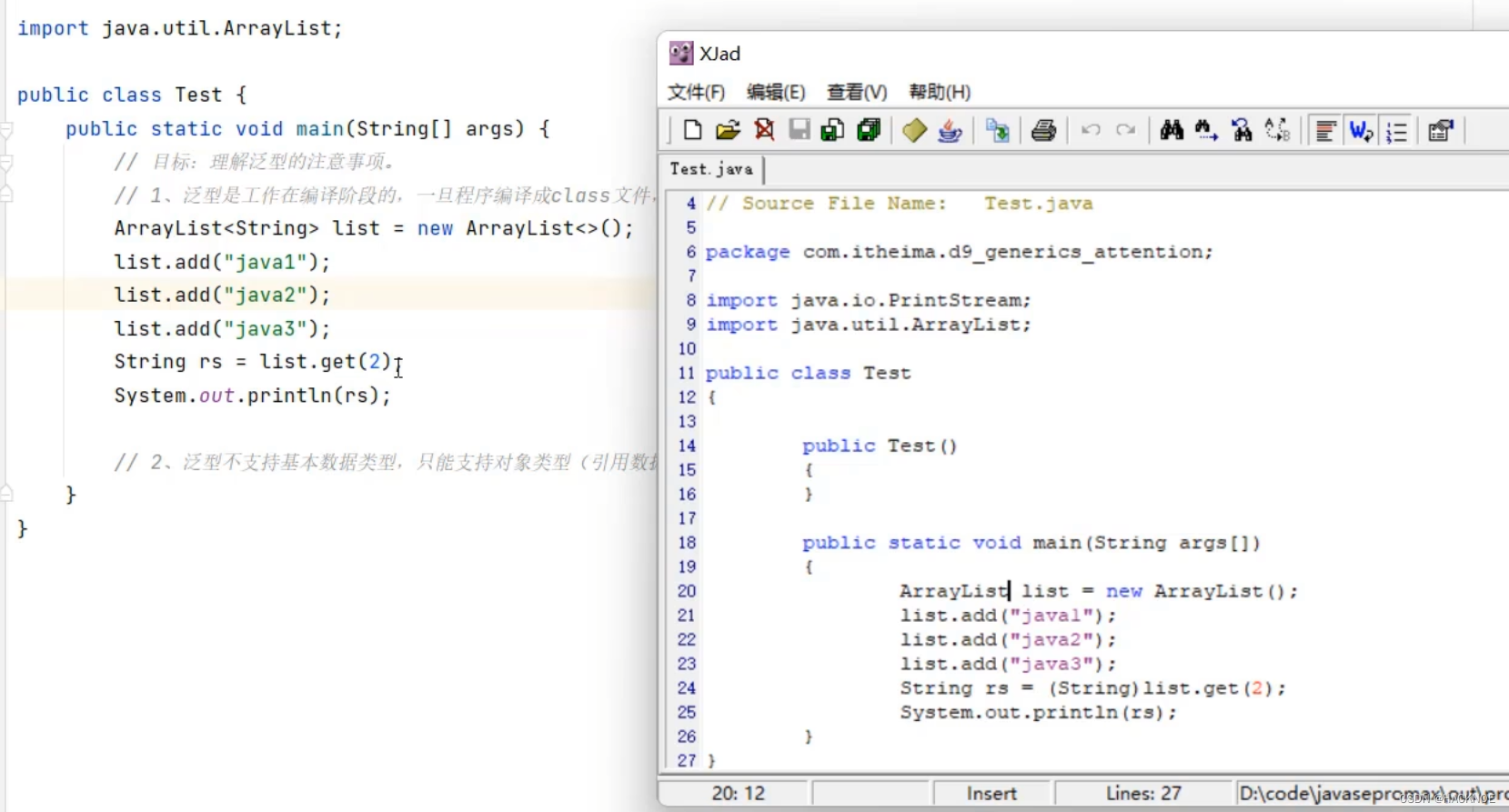Click 'public Test()' constructor in XJad

(880, 446)
